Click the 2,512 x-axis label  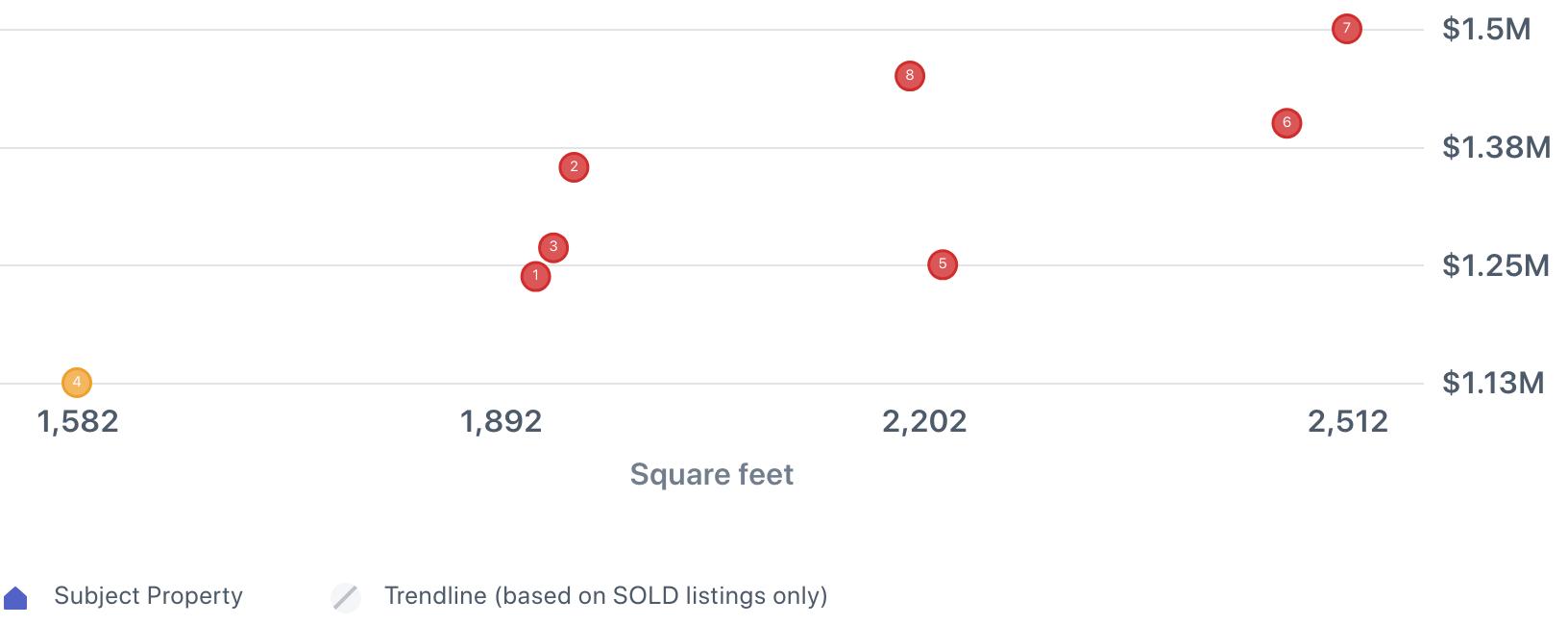pyautogui.click(x=1348, y=421)
